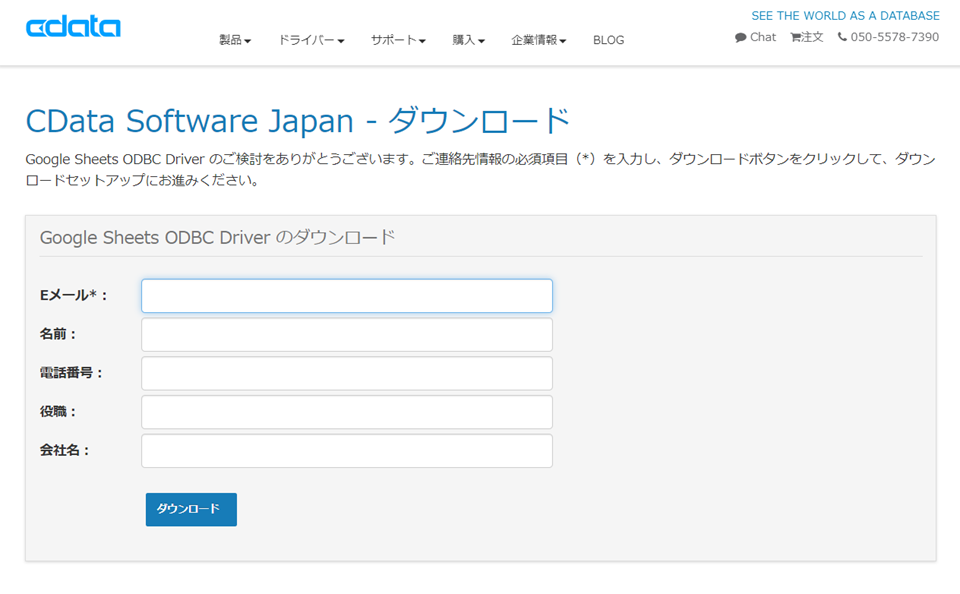Image resolution: width=960 pixels, height=594 pixels.
Task: Focus the 会社名 input field
Action: pyautogui.click(x=347, y=451)
